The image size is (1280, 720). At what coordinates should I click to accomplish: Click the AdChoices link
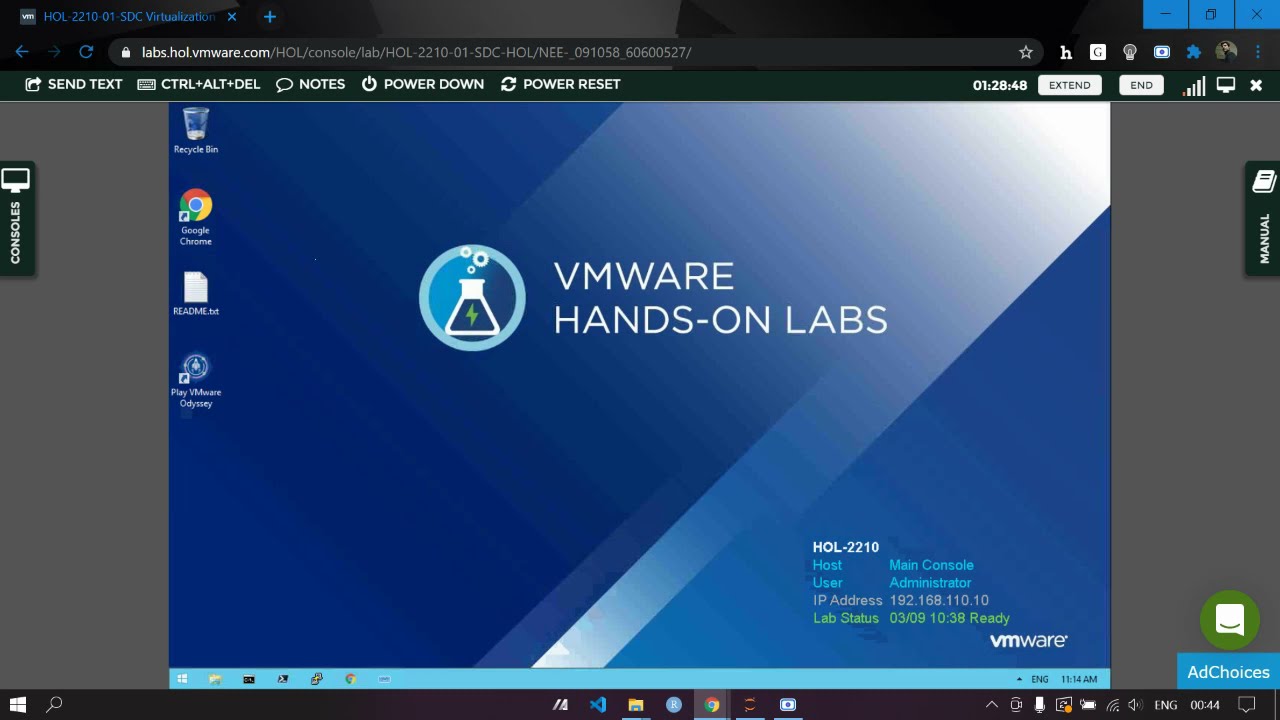point(1228,672)
